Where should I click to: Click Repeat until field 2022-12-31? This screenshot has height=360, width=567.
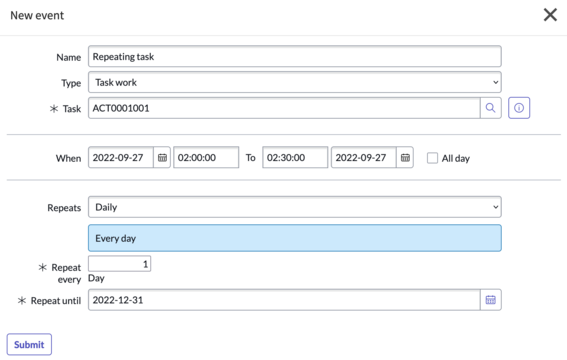(x=284, y=300)
